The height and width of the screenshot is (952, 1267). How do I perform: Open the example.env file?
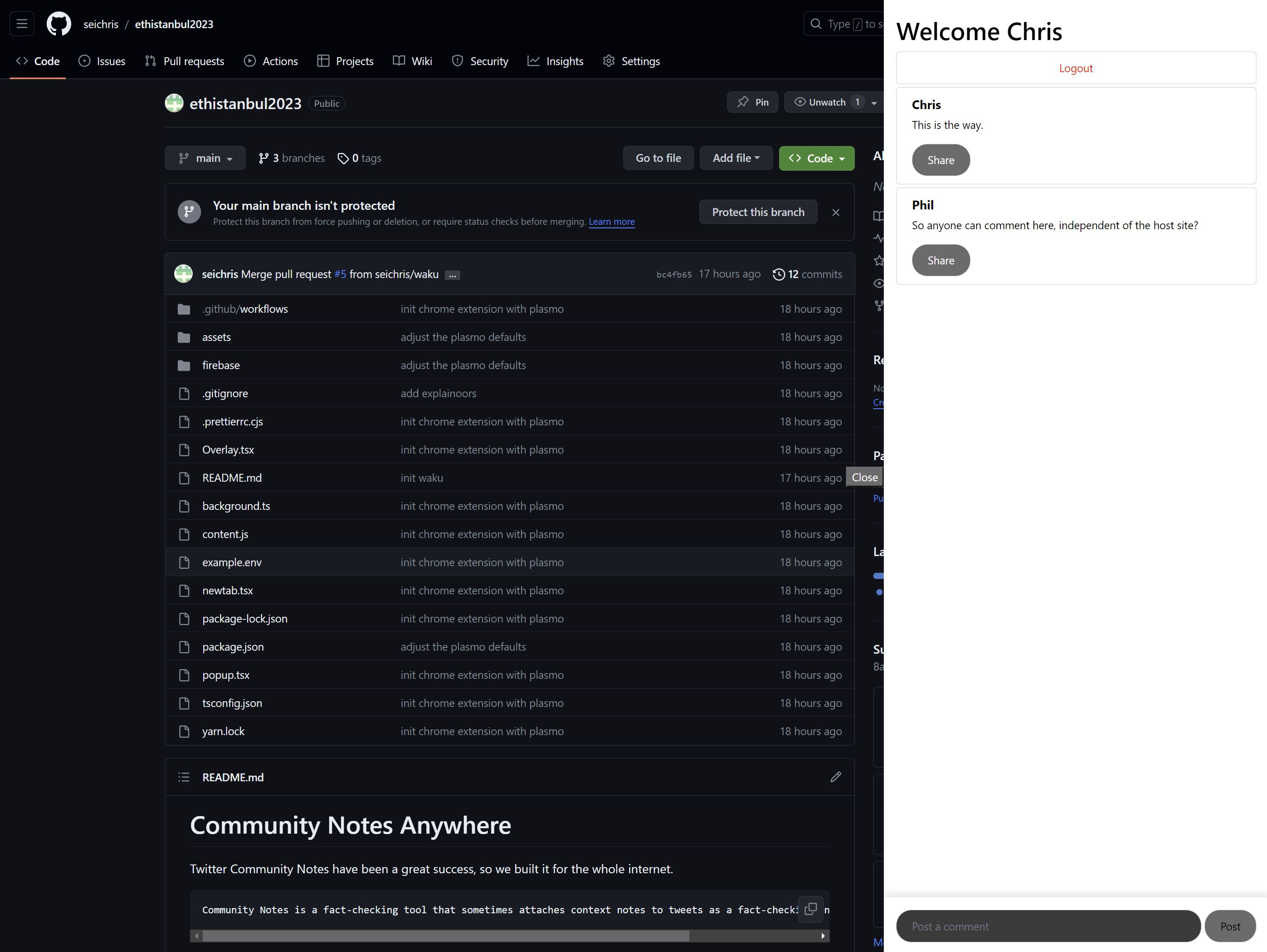coord(232,563)
